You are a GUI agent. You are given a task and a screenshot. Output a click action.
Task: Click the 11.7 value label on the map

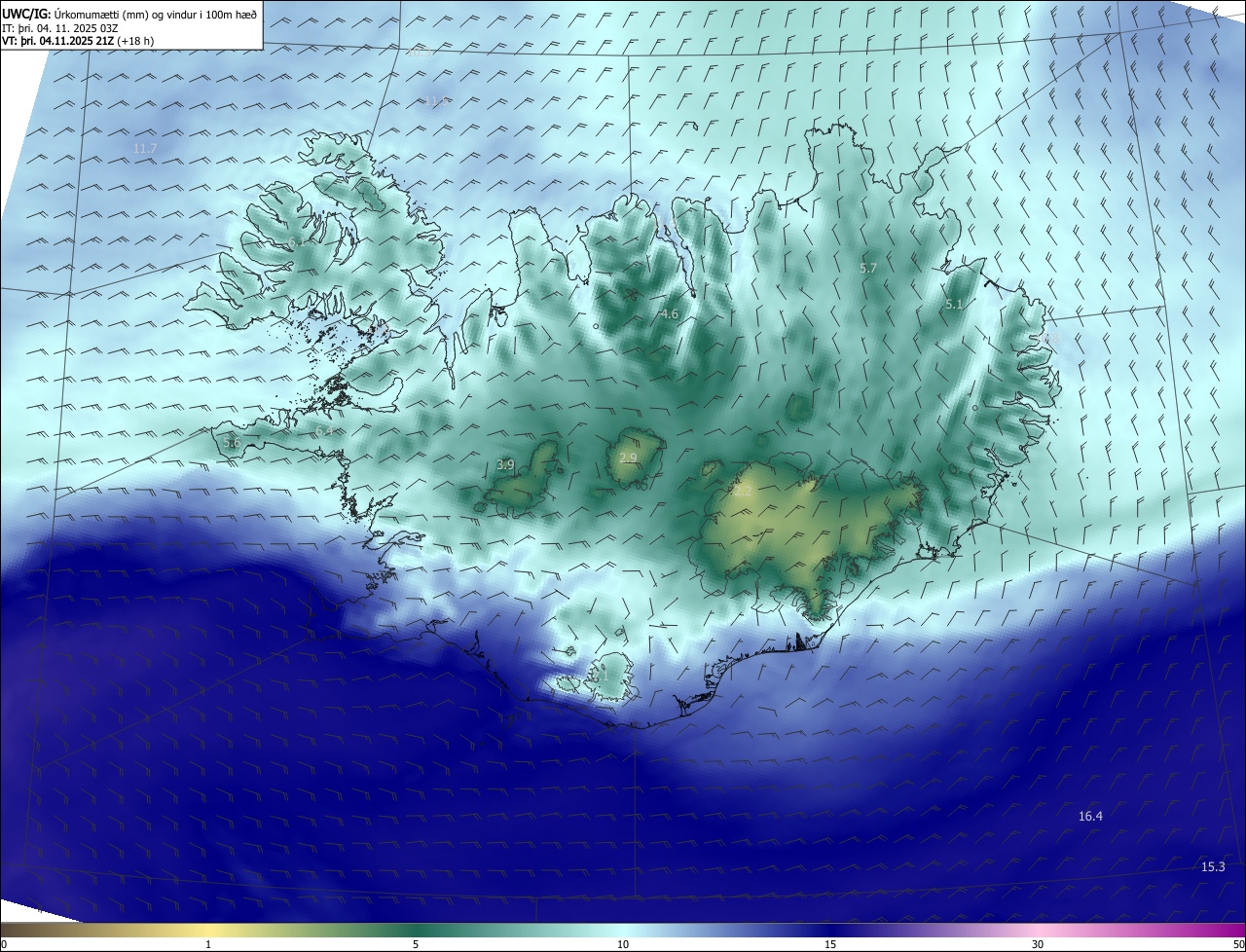click(x=145, y=148)
